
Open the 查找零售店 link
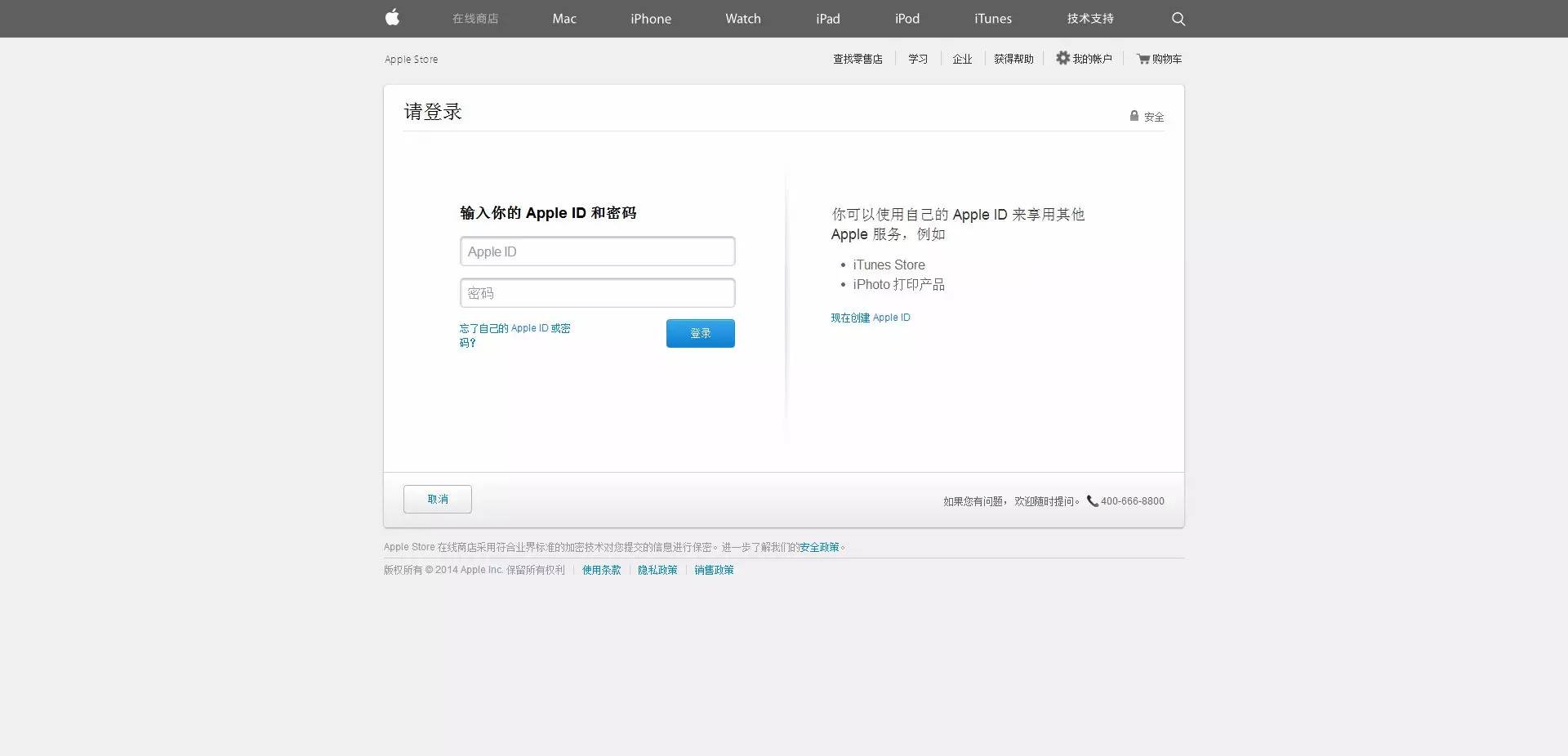coord(857,59)
